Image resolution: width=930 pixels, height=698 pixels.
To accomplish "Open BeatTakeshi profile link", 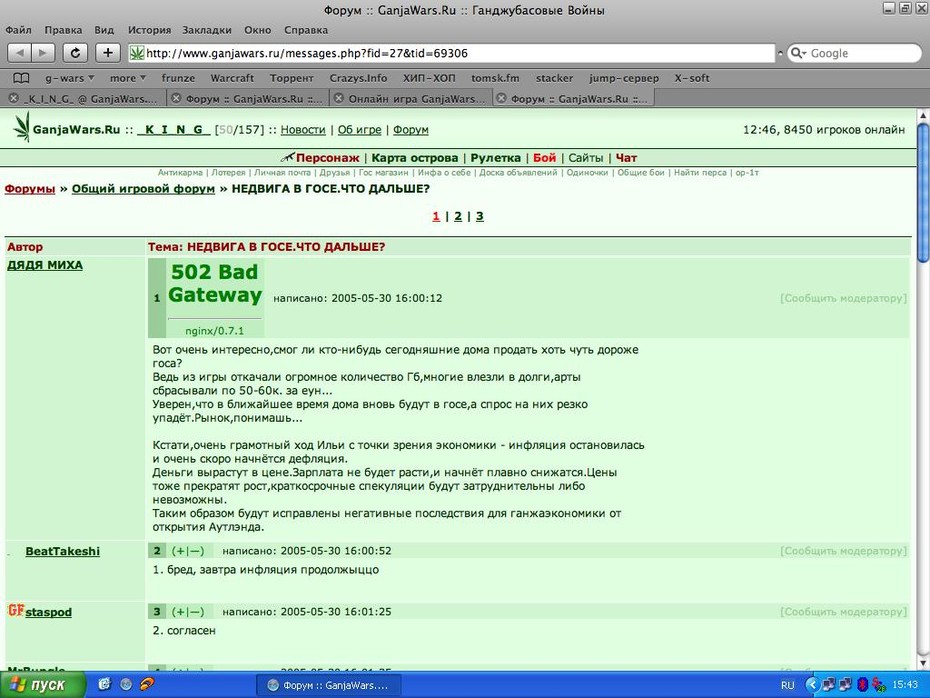I will coord(62,551).
